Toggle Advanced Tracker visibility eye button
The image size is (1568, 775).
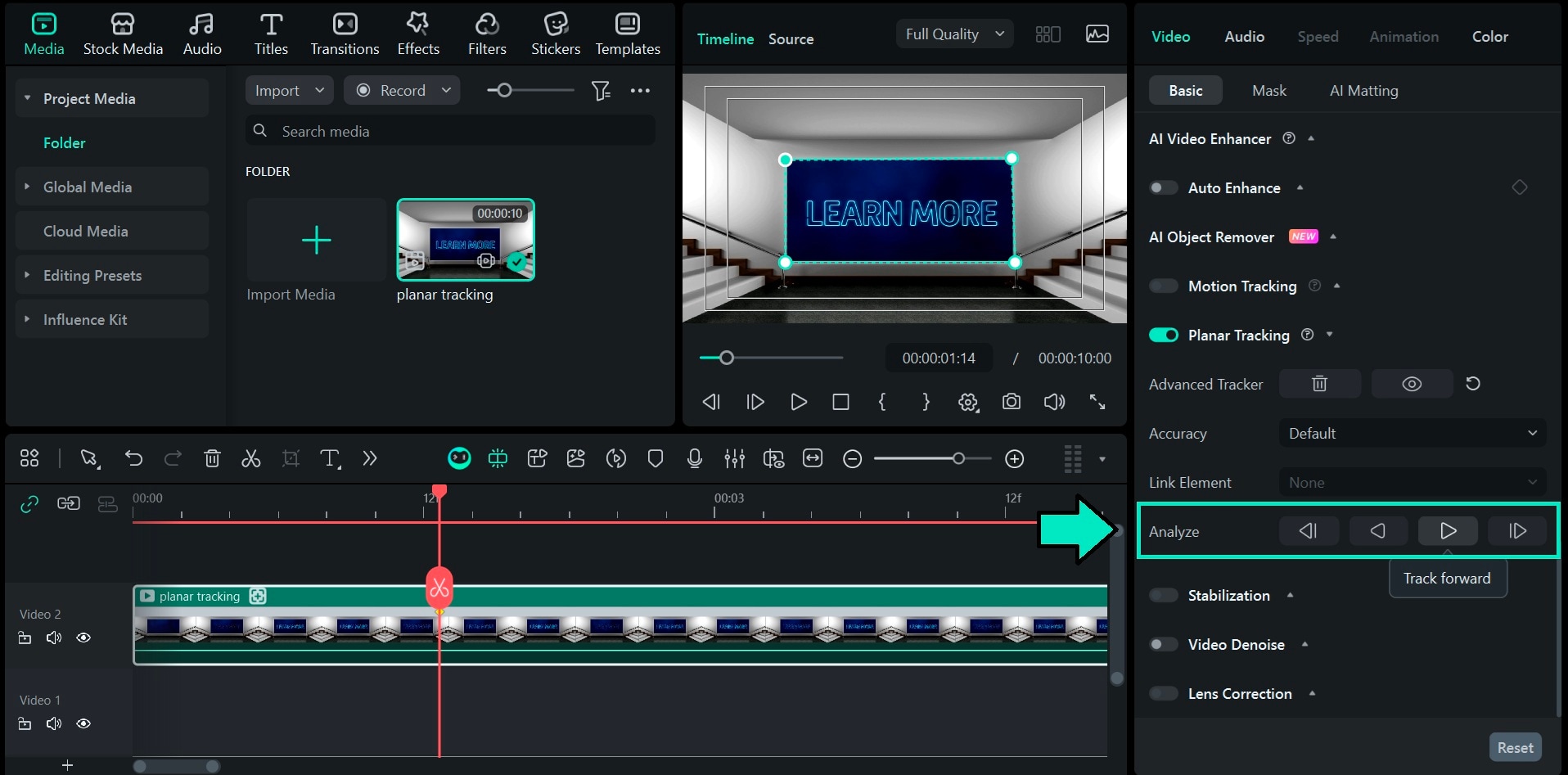point(1412,384)
